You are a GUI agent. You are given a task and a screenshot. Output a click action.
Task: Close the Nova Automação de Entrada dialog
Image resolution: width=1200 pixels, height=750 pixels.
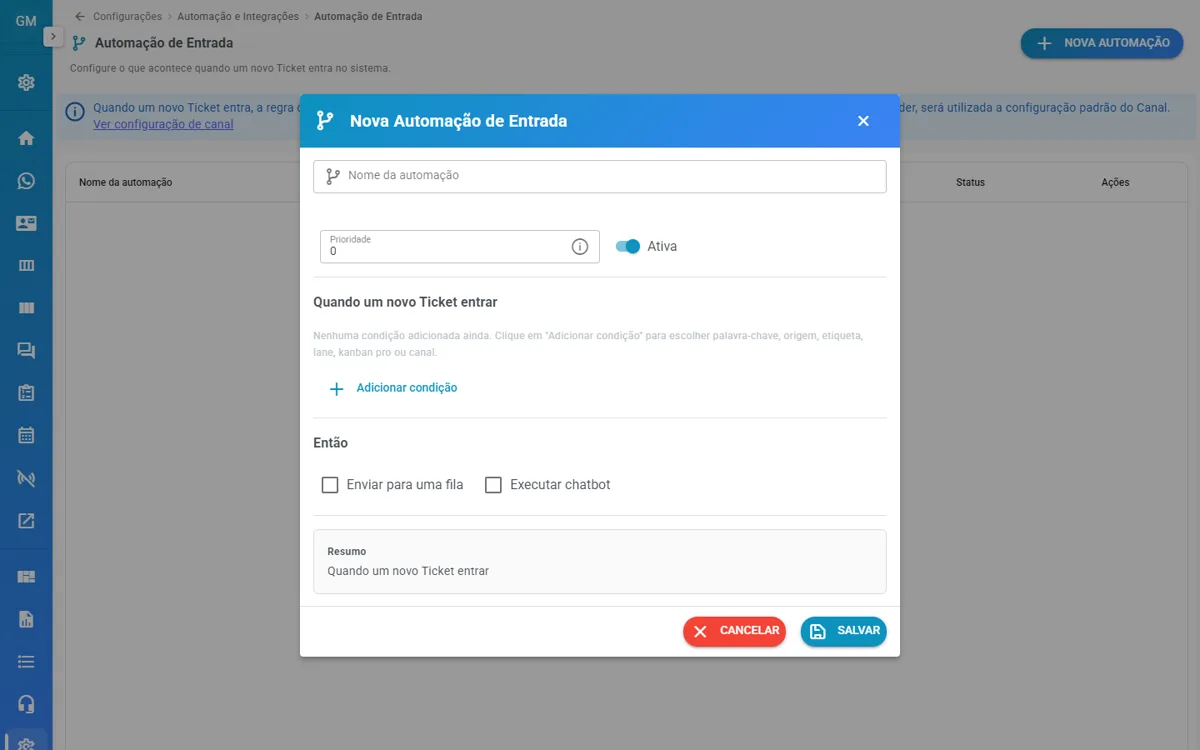tap(863, 121)
